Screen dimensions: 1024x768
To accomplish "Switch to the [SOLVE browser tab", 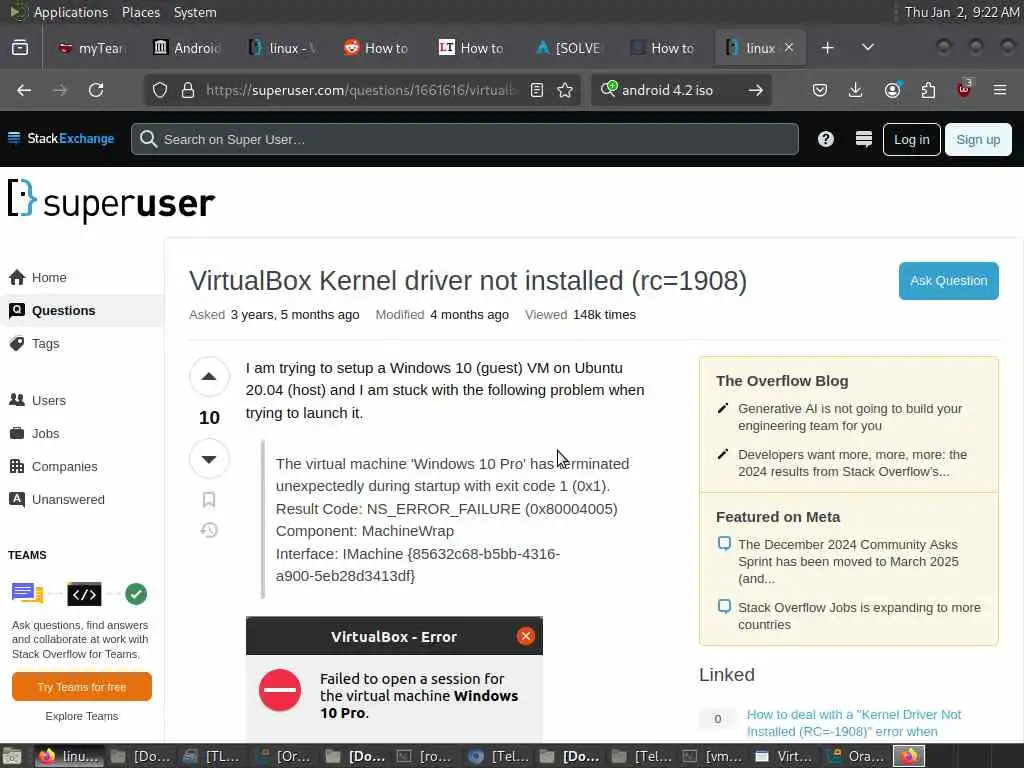I will (567, 48).
